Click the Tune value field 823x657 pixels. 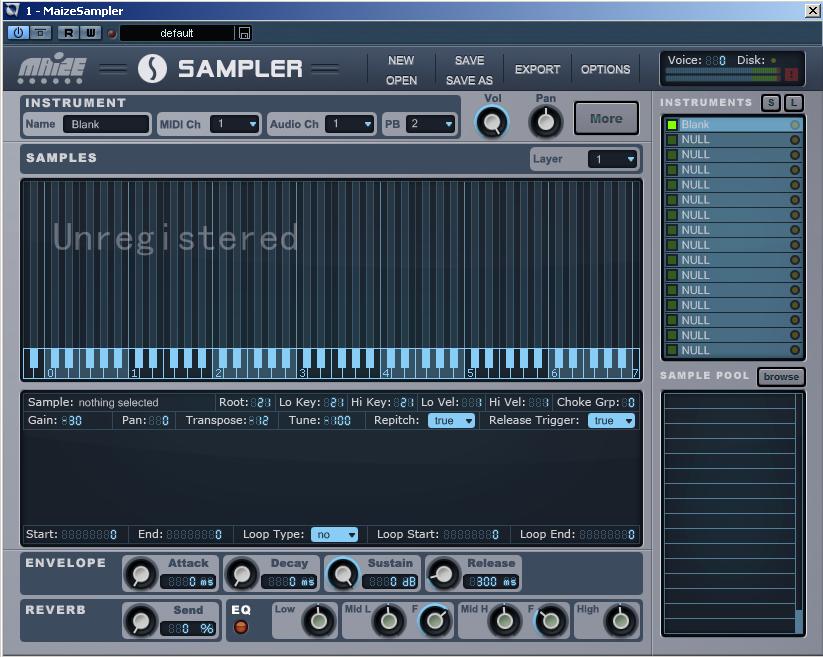click(x=337, y=420)
